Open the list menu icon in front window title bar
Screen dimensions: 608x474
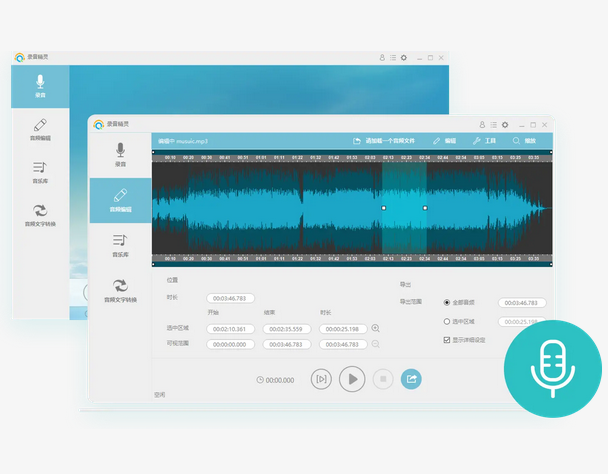[x=493, y=125]
